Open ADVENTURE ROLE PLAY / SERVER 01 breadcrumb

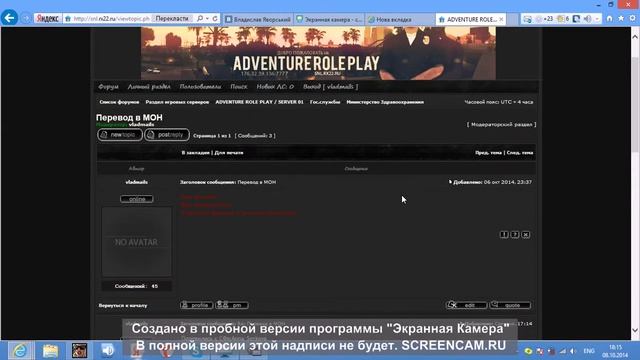click(260, 102)
